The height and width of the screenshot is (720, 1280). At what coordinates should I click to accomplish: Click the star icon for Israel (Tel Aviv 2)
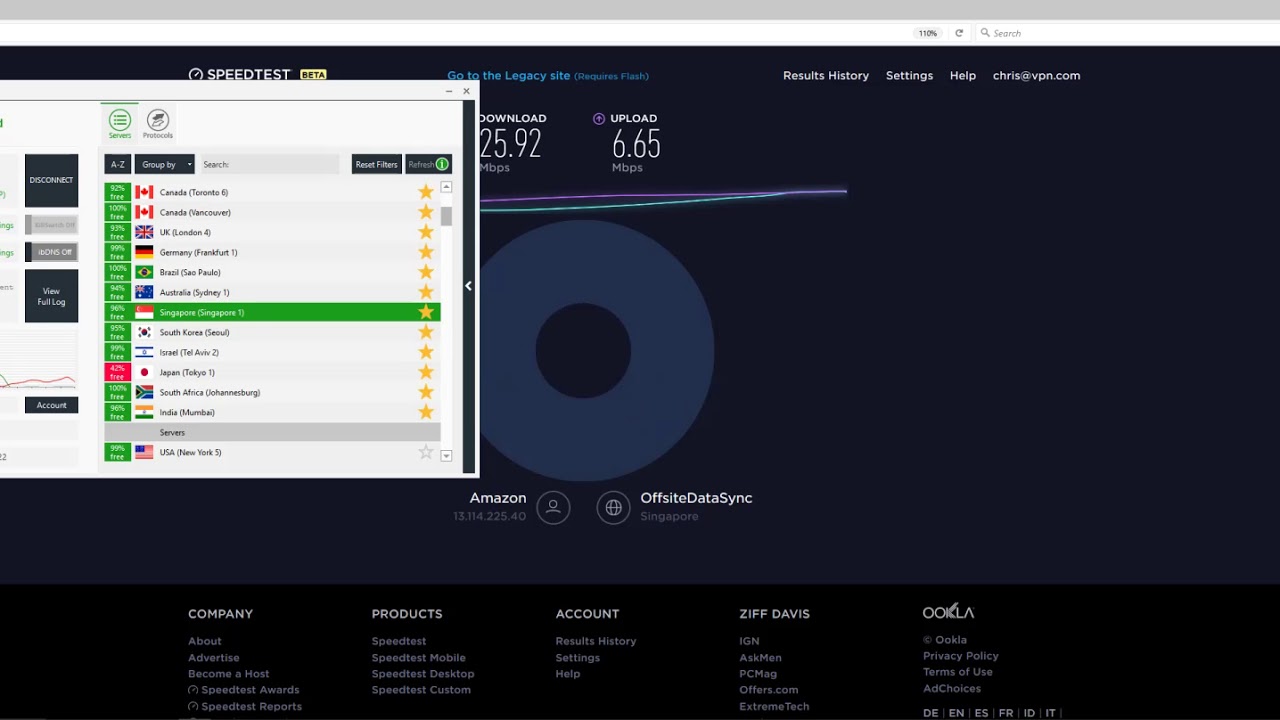pyautogui.click(x=426, y=352)
